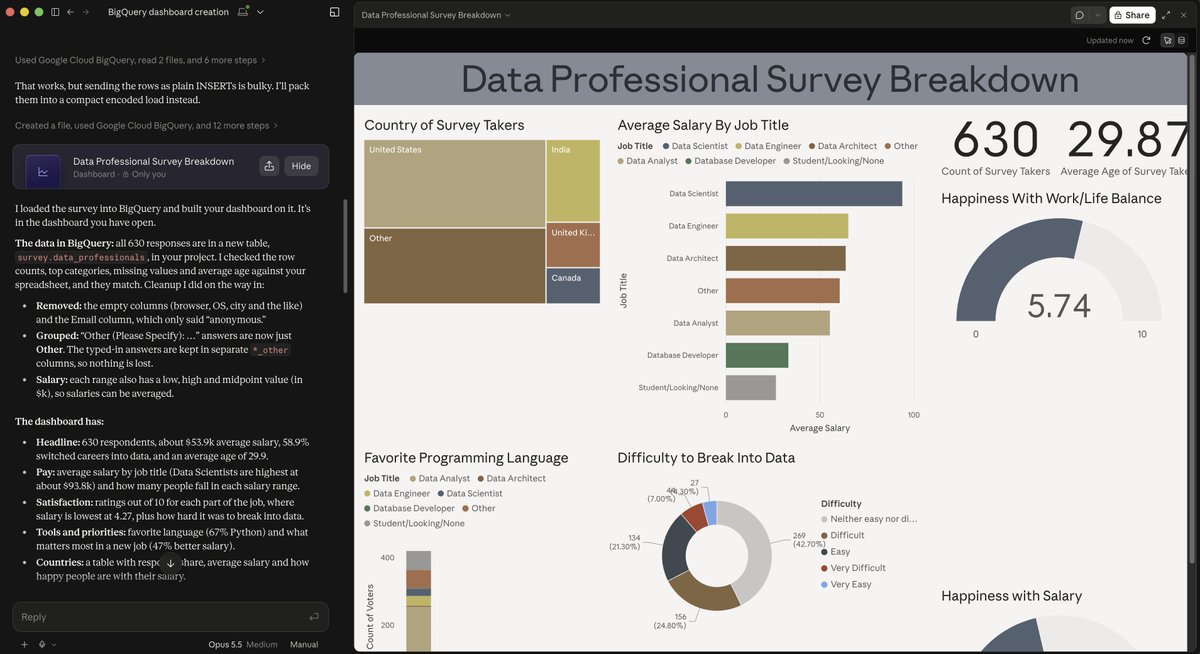Click the Data Scientist salary bar

[x=814, y=194]
